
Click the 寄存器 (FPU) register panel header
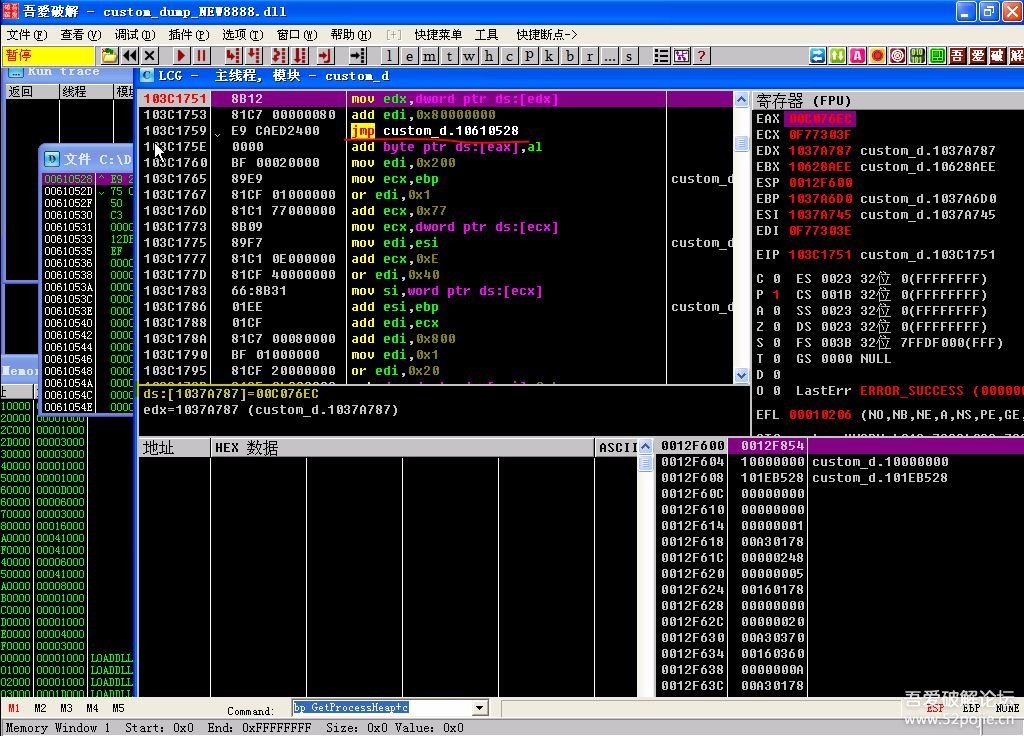(888, 101)
